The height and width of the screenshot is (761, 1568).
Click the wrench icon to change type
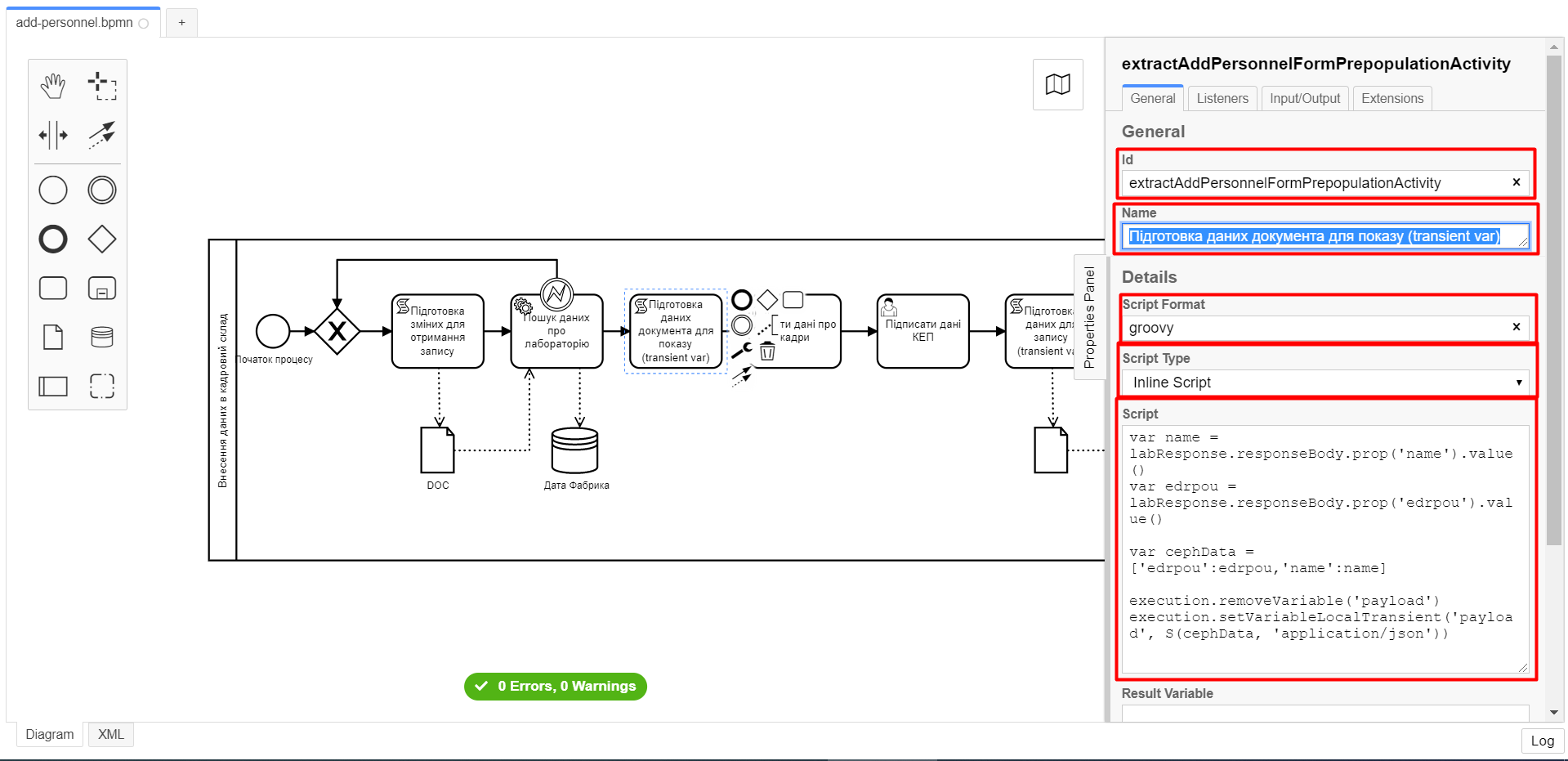pyautogui.click(x=741, y=351)
